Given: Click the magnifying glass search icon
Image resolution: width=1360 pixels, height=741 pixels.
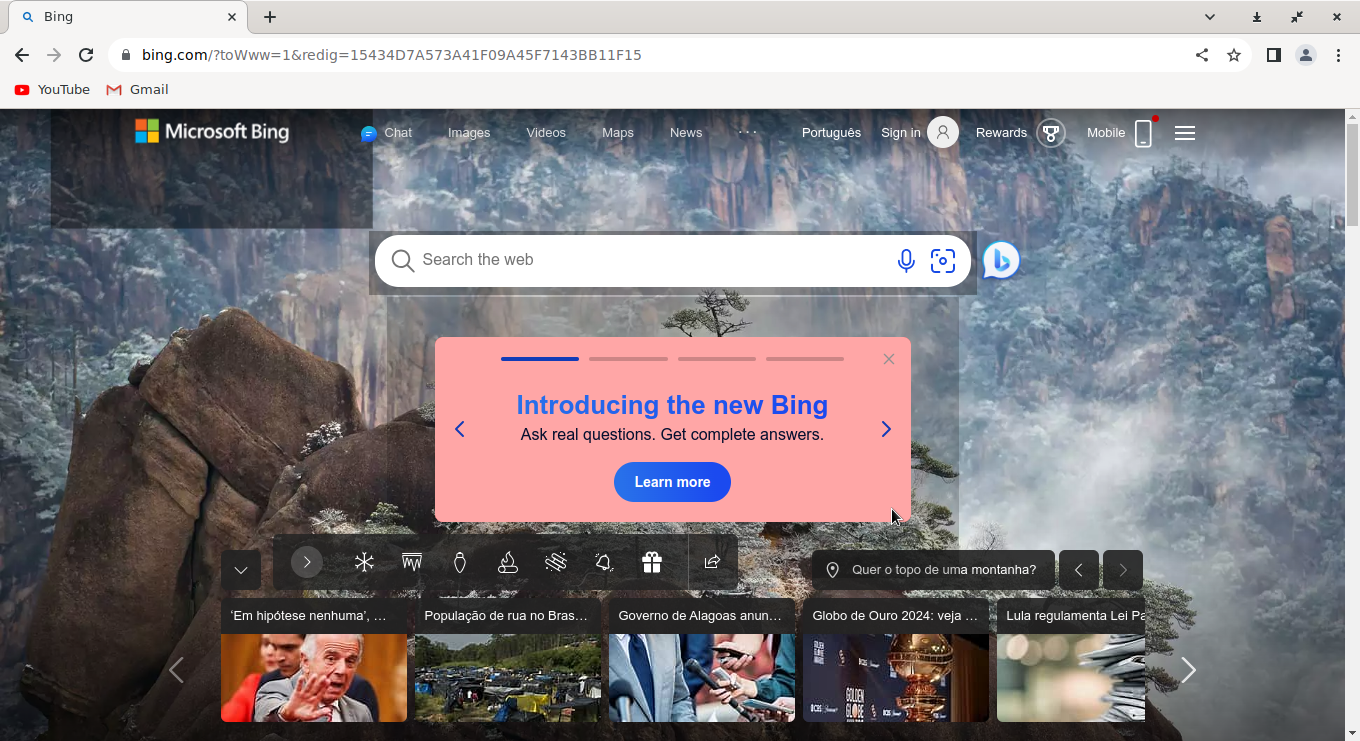Looking at the screenshot, I should pos(402,261).
